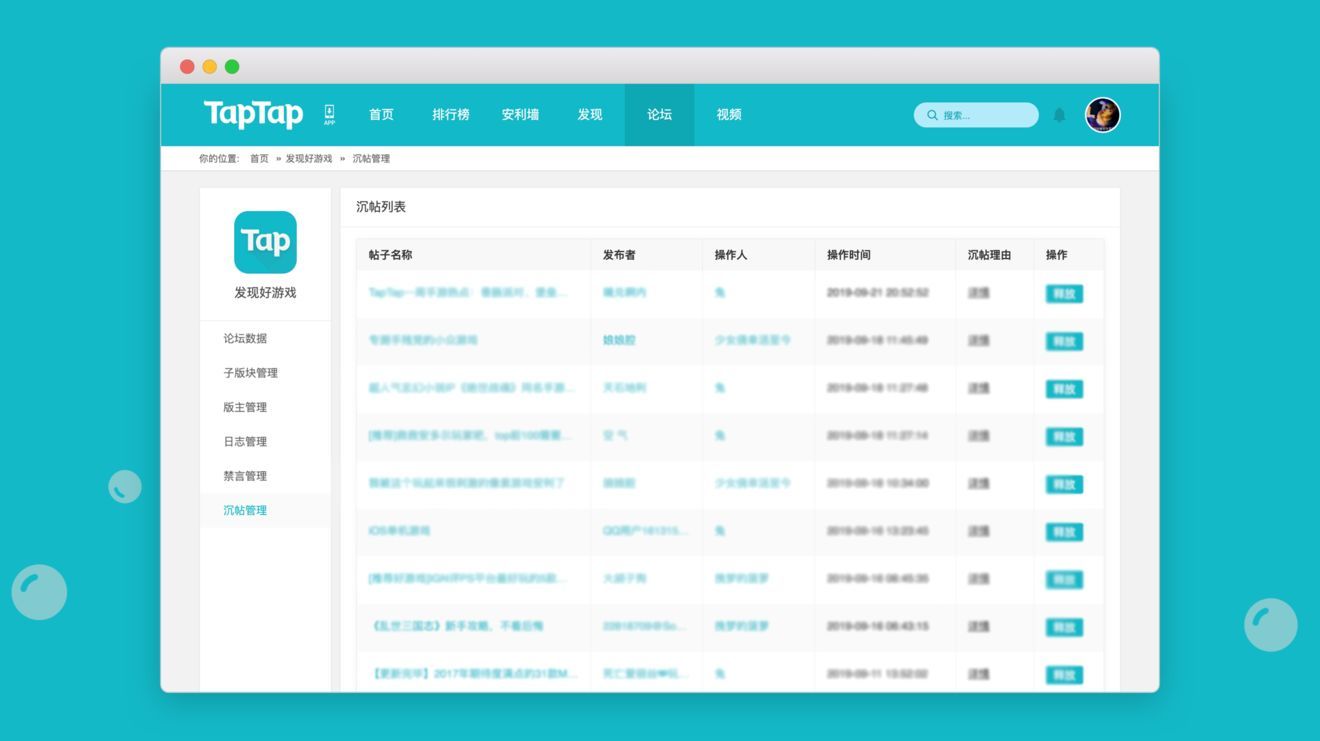1320x741 pixels.
Task: Go to the 排行榜 nav item
Action: tap(450, 115)
